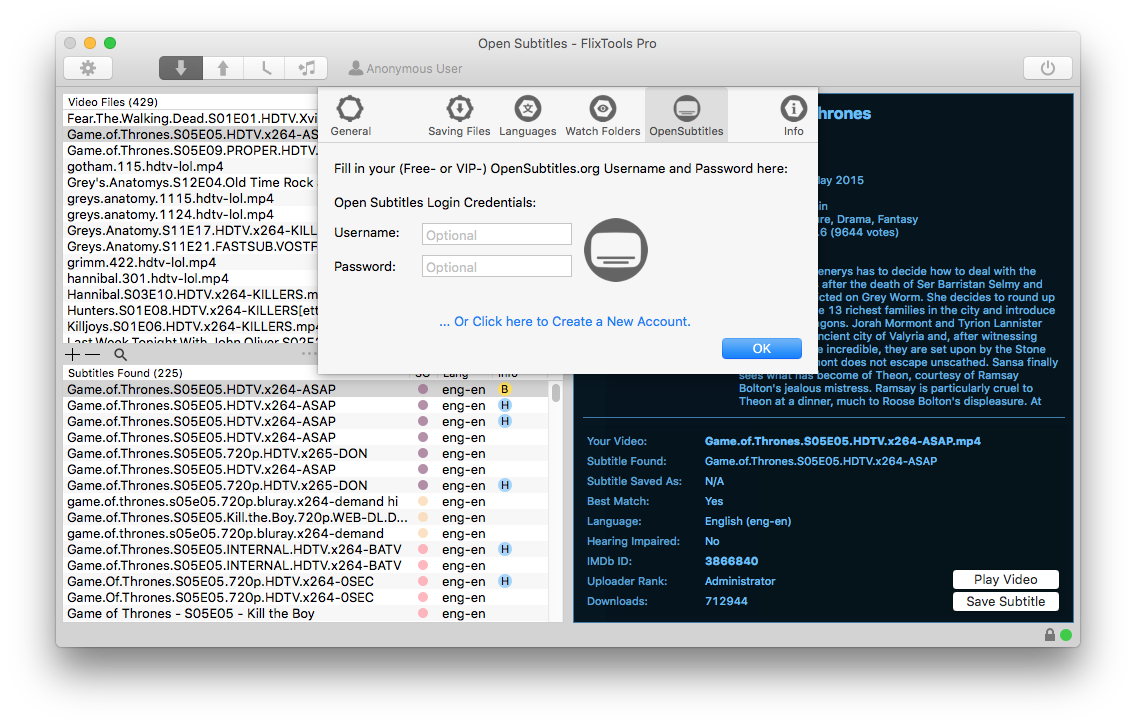Open the General preferences tab
Image resolution: width=1136 pixels, height=727 pixels.
pyautogui.click(x=351, y=116)
